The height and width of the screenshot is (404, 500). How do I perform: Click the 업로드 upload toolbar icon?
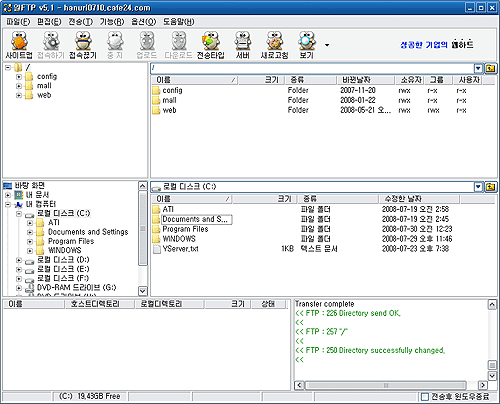coord(147,45)
